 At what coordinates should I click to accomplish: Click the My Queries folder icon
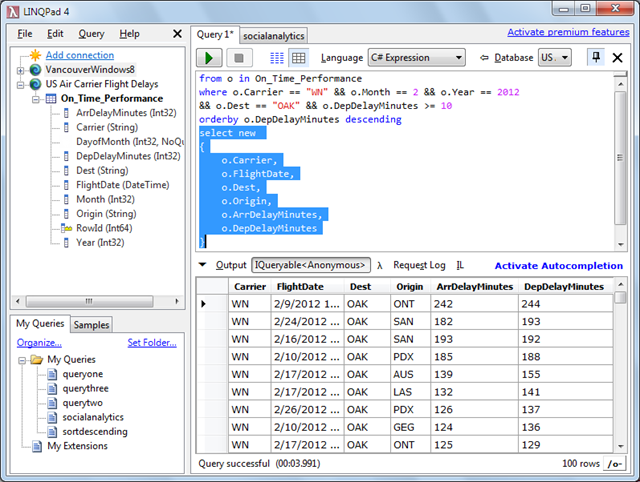point(37,360)
